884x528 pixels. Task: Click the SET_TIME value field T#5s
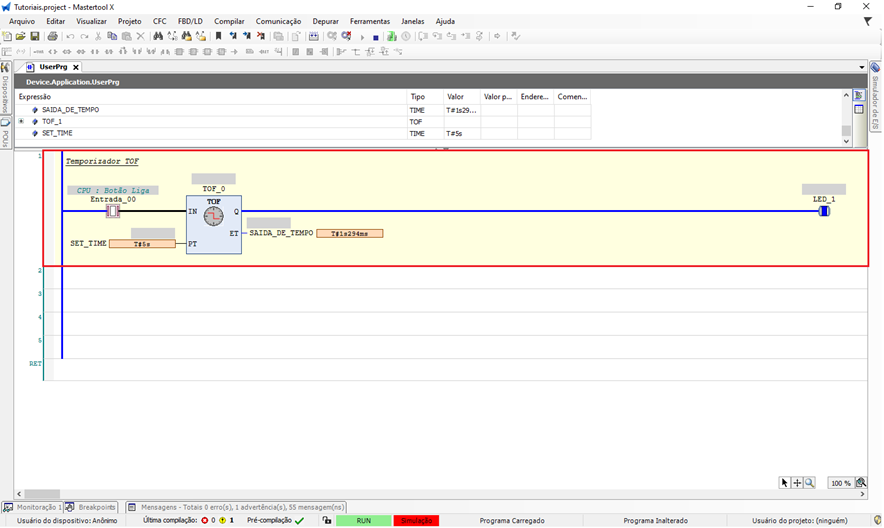141,244
